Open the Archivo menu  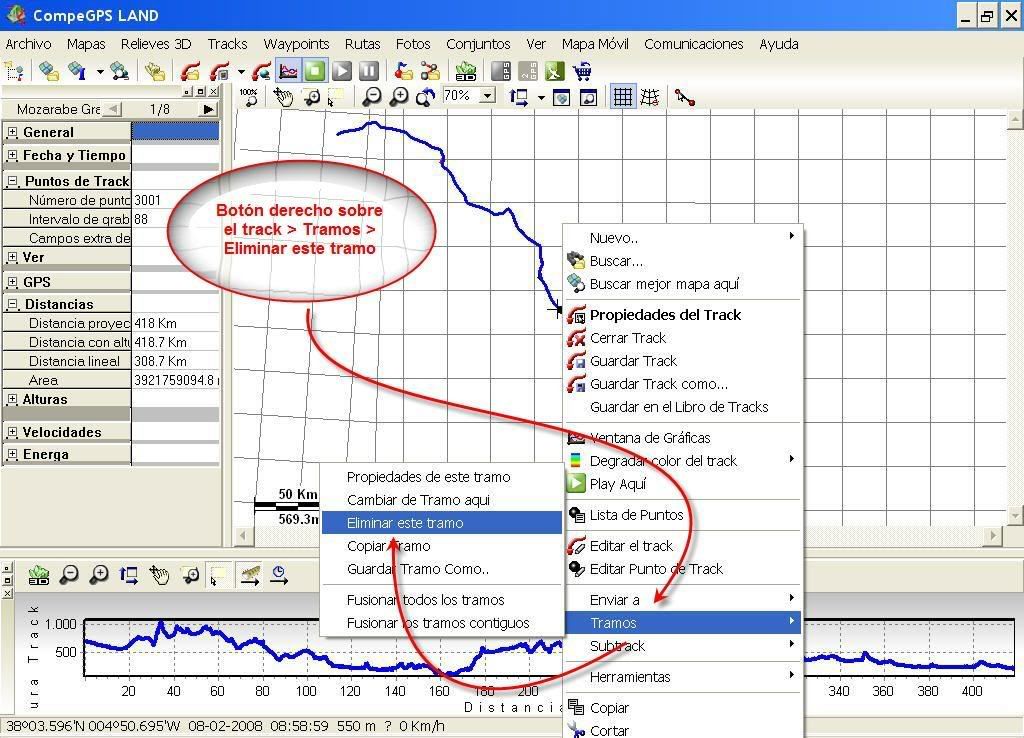click(28, 44)
